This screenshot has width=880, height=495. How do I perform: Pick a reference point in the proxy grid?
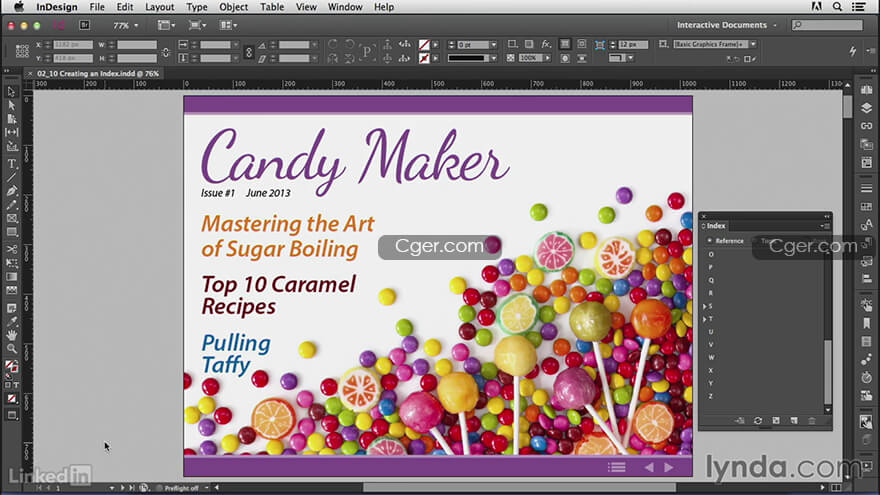point(22,51)
